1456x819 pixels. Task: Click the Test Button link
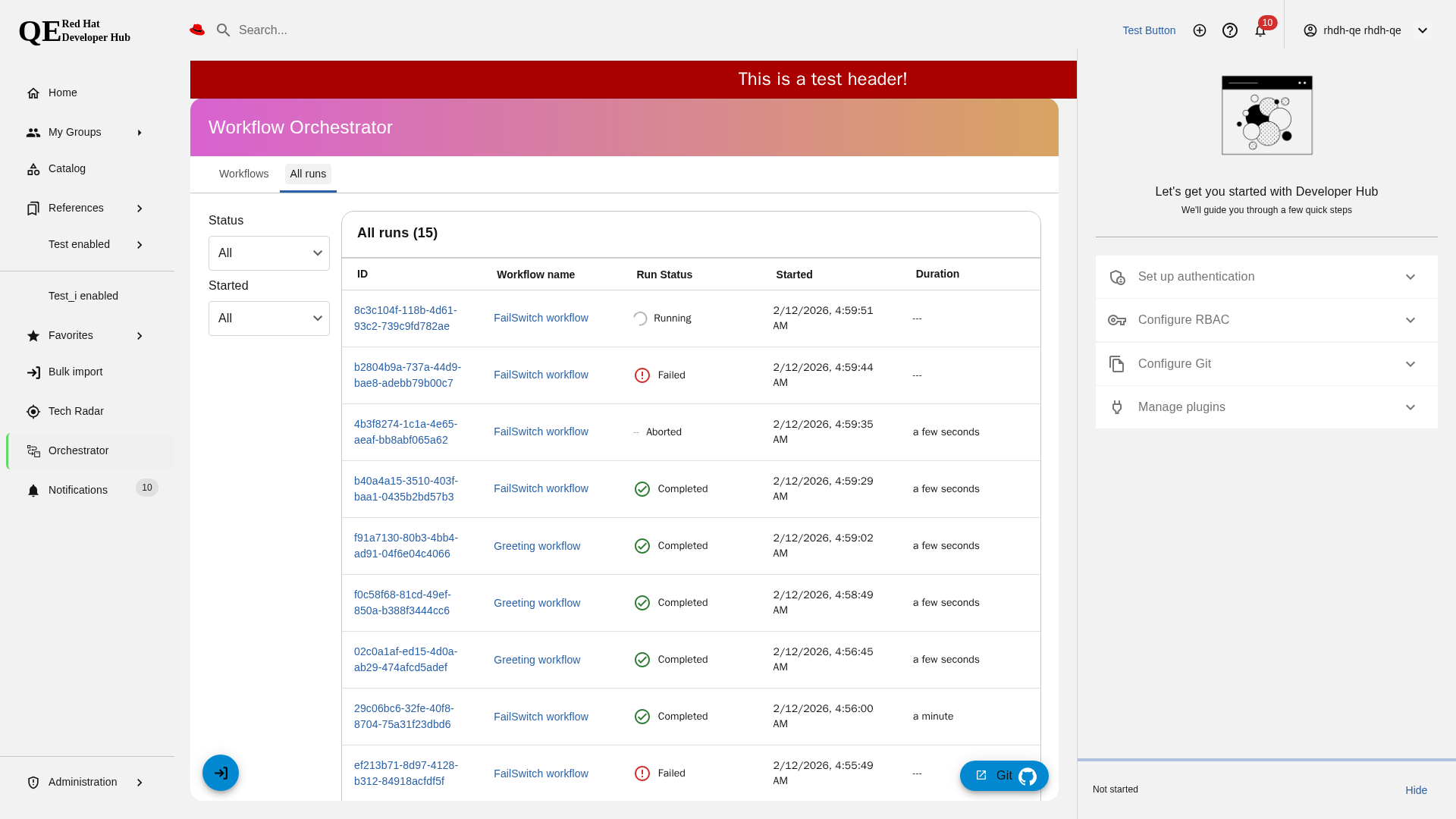[x=1148, y=30]
